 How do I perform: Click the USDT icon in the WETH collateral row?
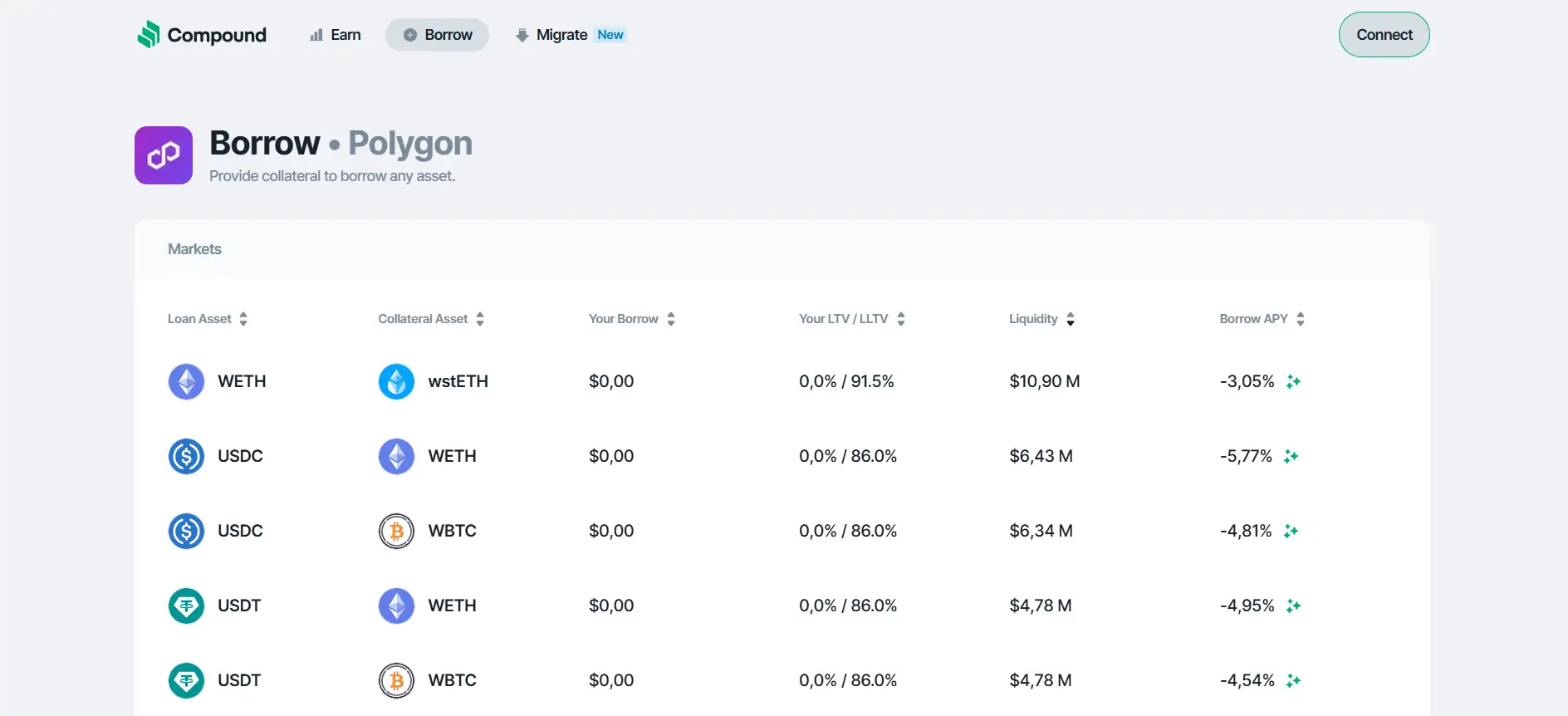(x=186, y=606)
